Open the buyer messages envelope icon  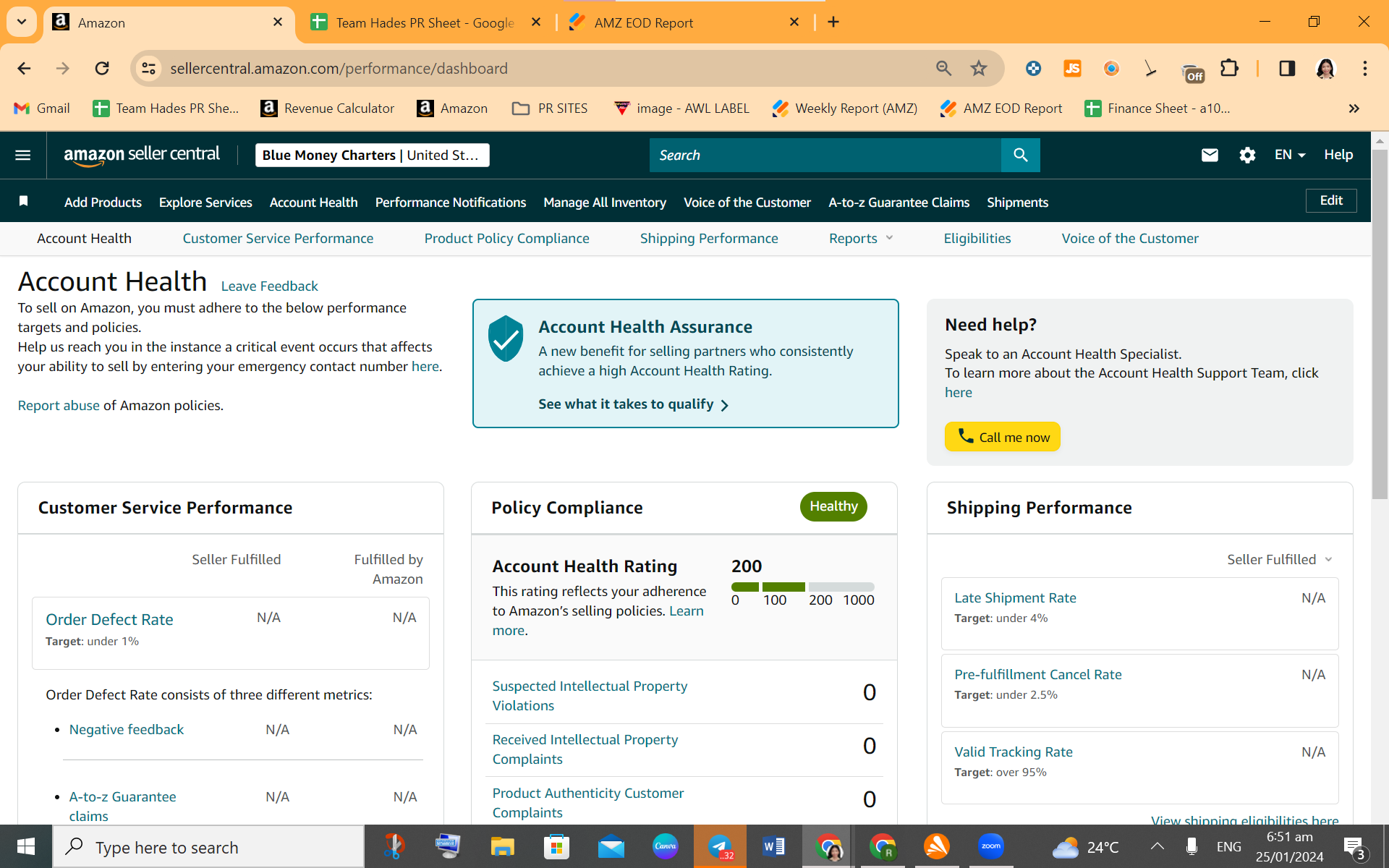[x=1210, y=155]
